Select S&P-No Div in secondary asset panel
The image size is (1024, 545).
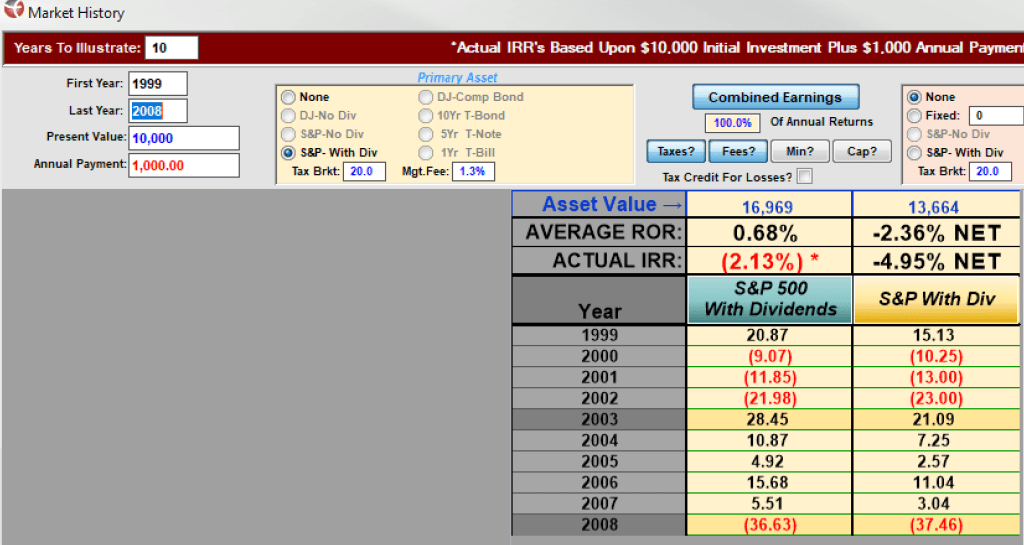914,134
